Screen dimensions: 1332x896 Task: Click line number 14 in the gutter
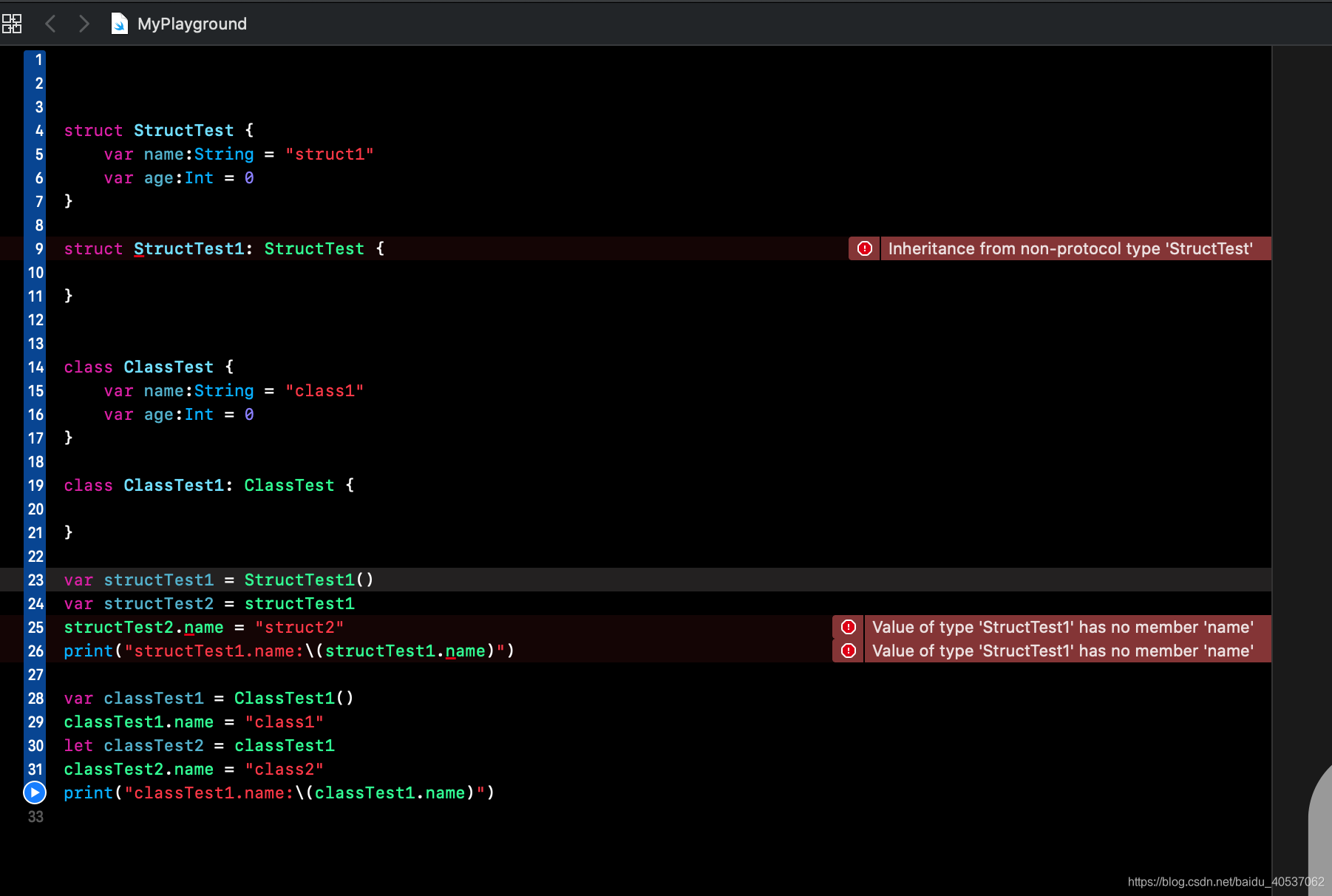(x=35, y=367)
